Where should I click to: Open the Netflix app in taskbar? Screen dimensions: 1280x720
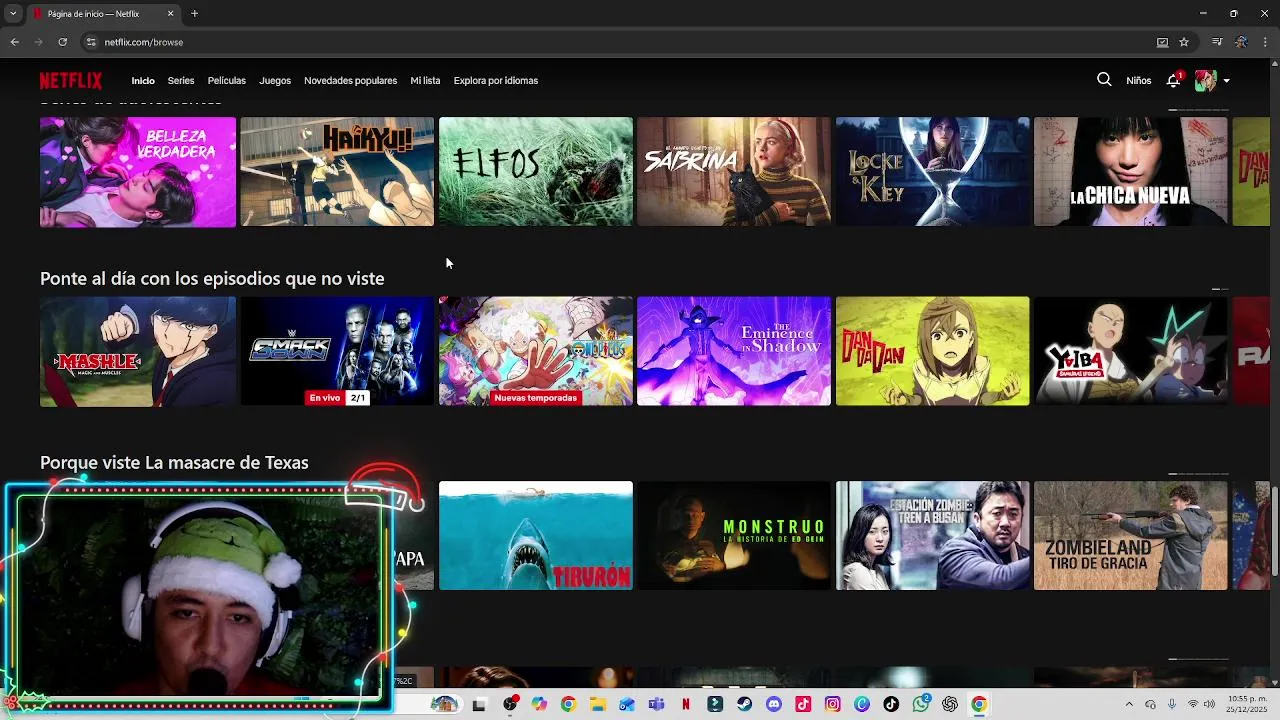coord(685,705)
